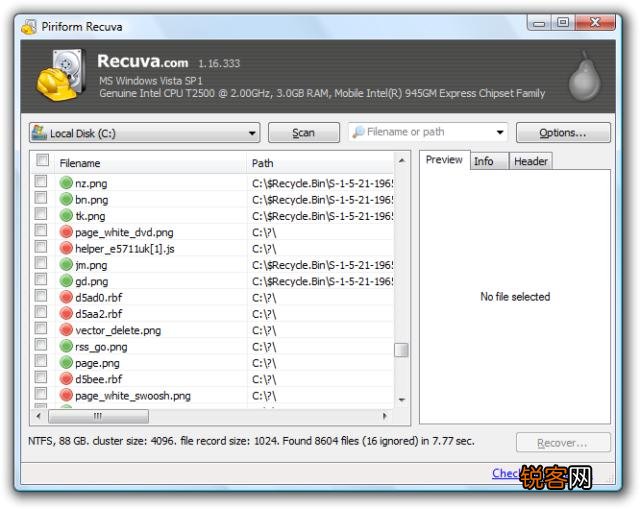The image size is (640, 509).
Task: Click the horizontal scroll right arrow
Action: 384,417
